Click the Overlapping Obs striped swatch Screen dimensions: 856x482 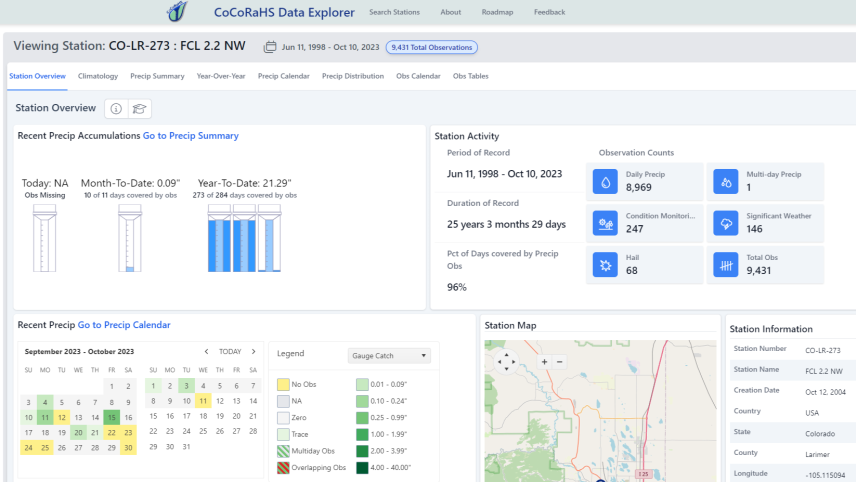click(283, 468)
